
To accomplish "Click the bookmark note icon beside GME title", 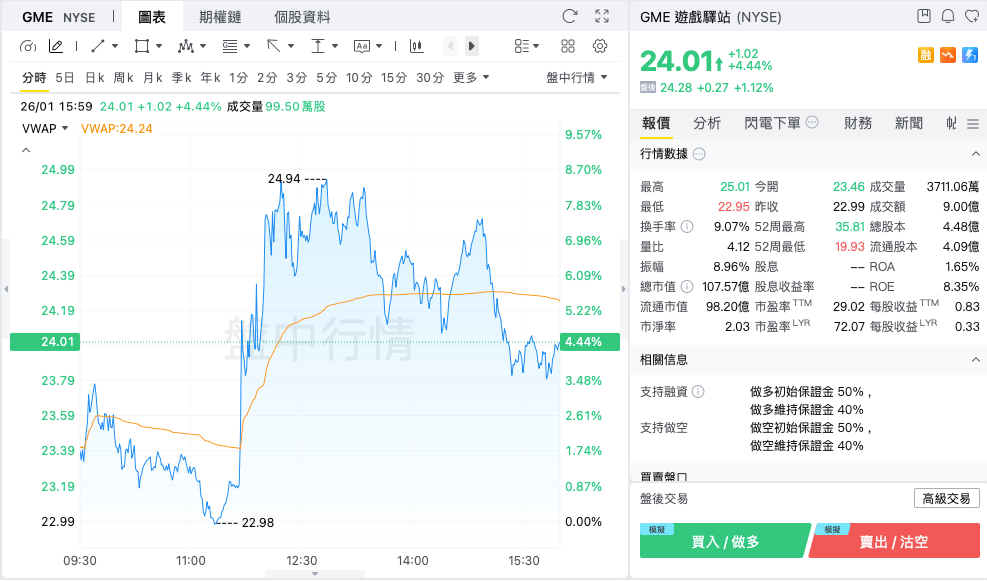I will [x=924, y=16].
